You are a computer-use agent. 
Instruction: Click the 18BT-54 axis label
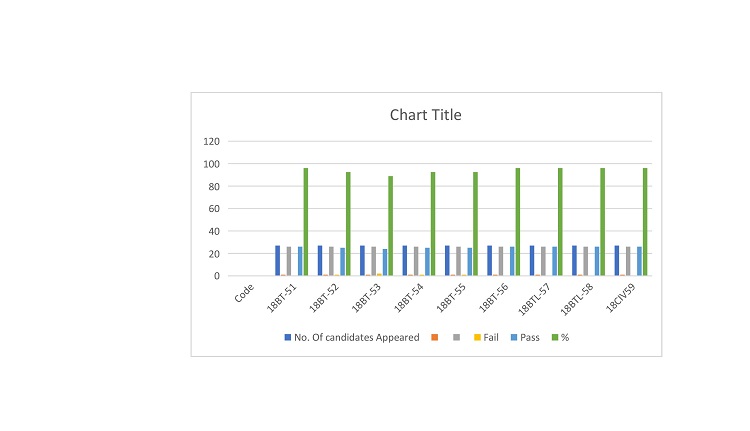408,298
